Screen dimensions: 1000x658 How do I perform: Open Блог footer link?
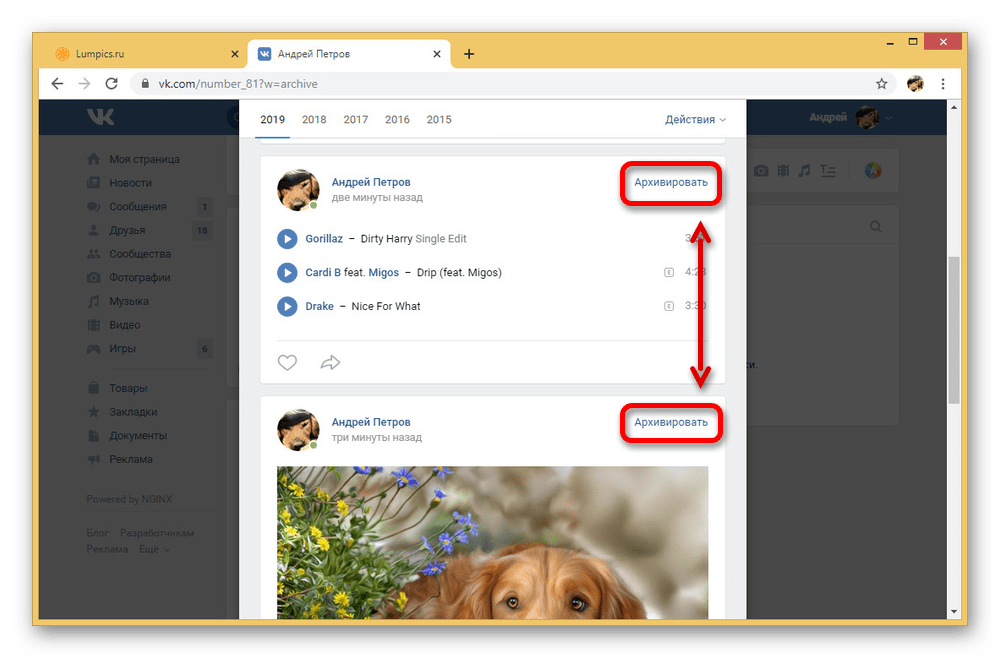pyautogui.click(x=98, y=533)
